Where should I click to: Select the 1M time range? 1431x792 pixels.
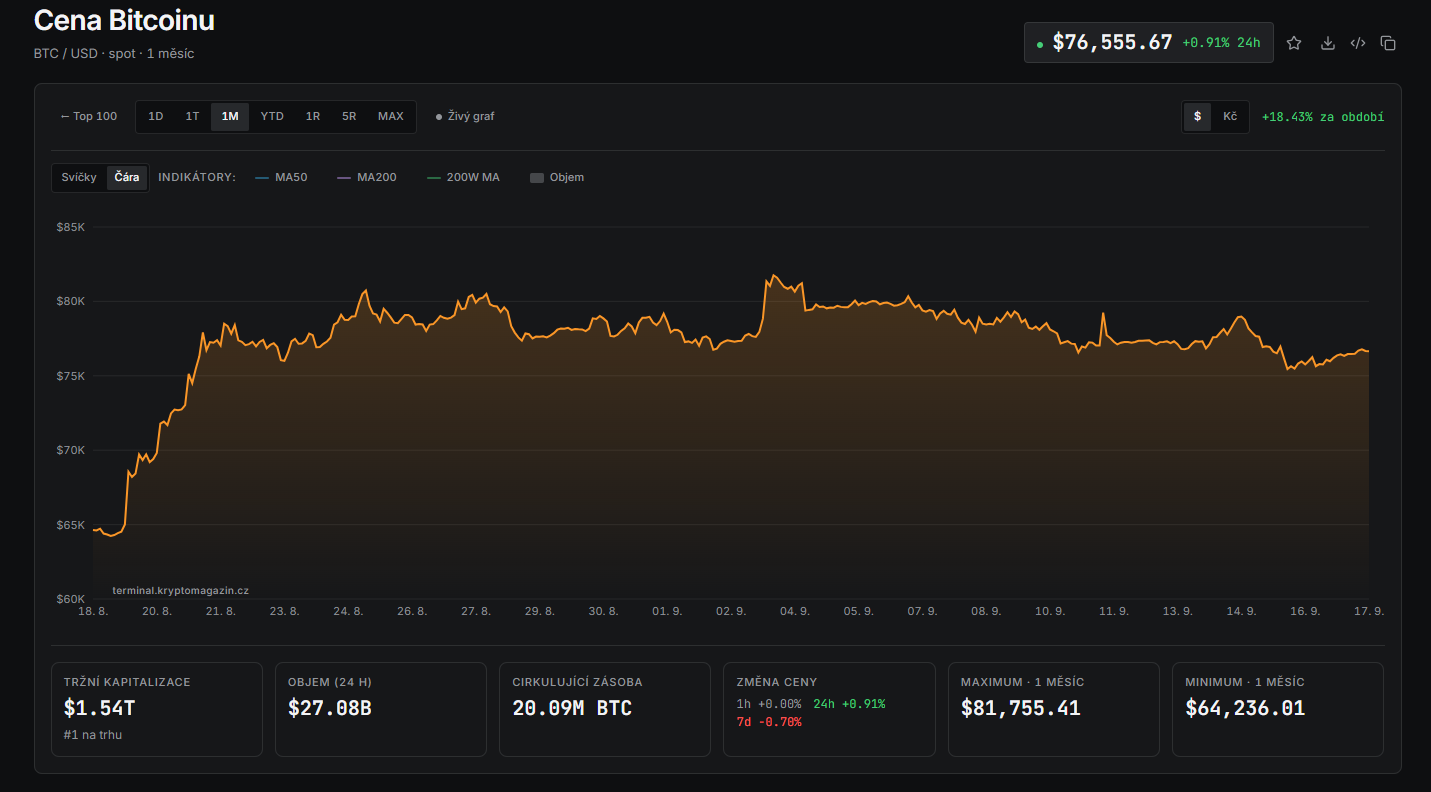(x=230, y=116)
